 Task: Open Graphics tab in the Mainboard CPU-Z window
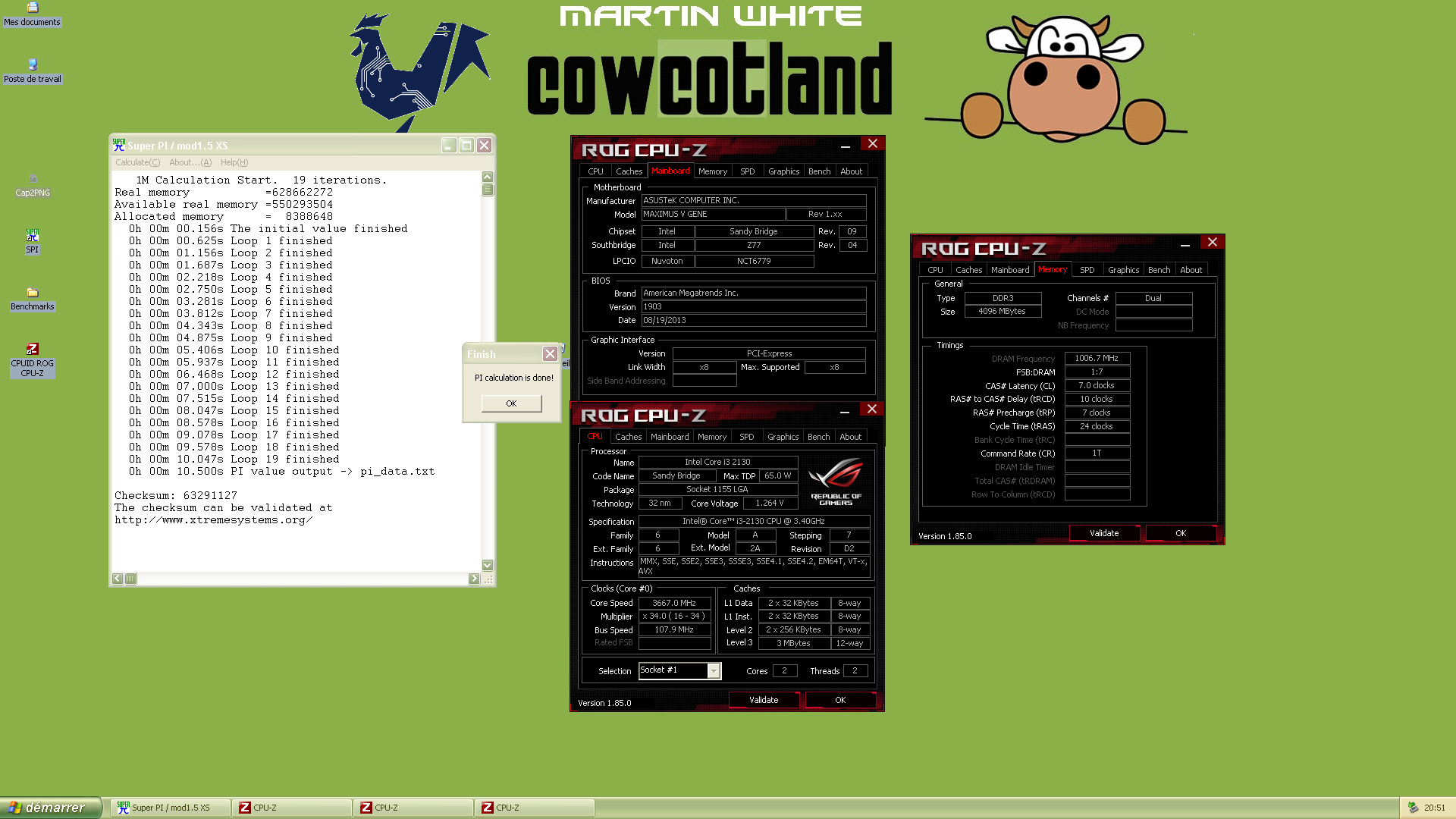point(783,171)
